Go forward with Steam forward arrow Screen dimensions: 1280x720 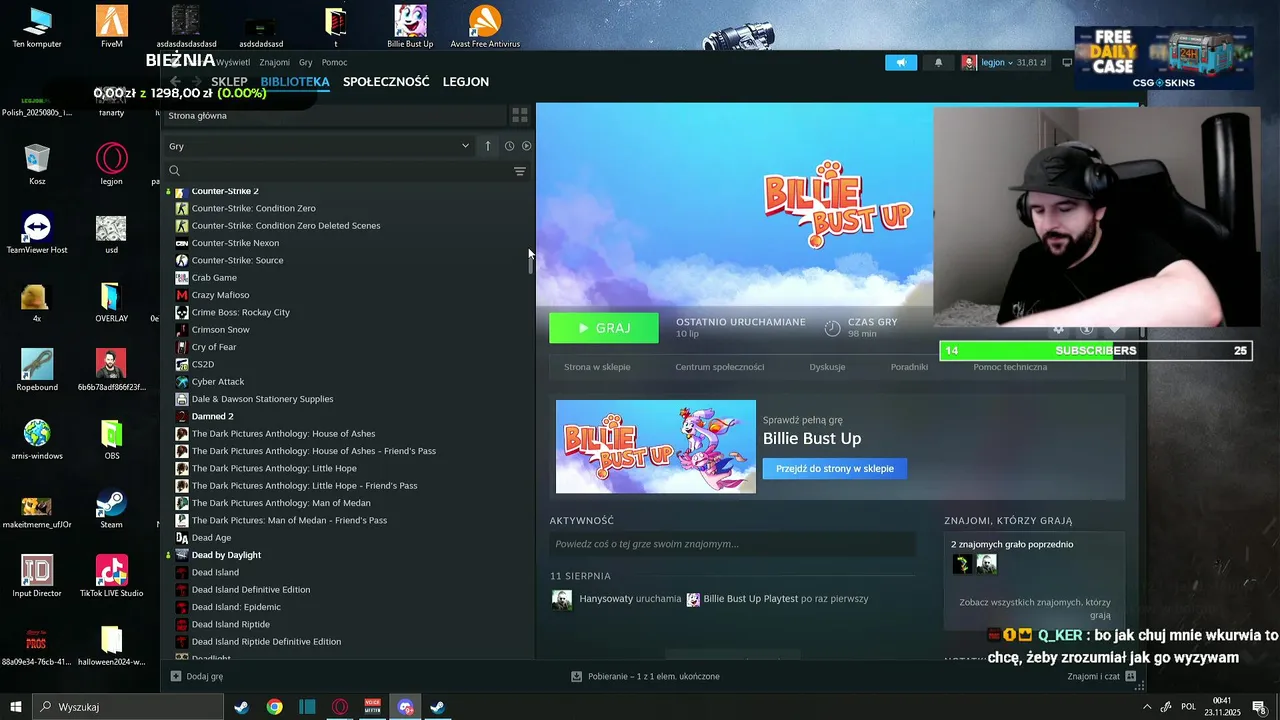pyautogui.click(x=197, y=81)
